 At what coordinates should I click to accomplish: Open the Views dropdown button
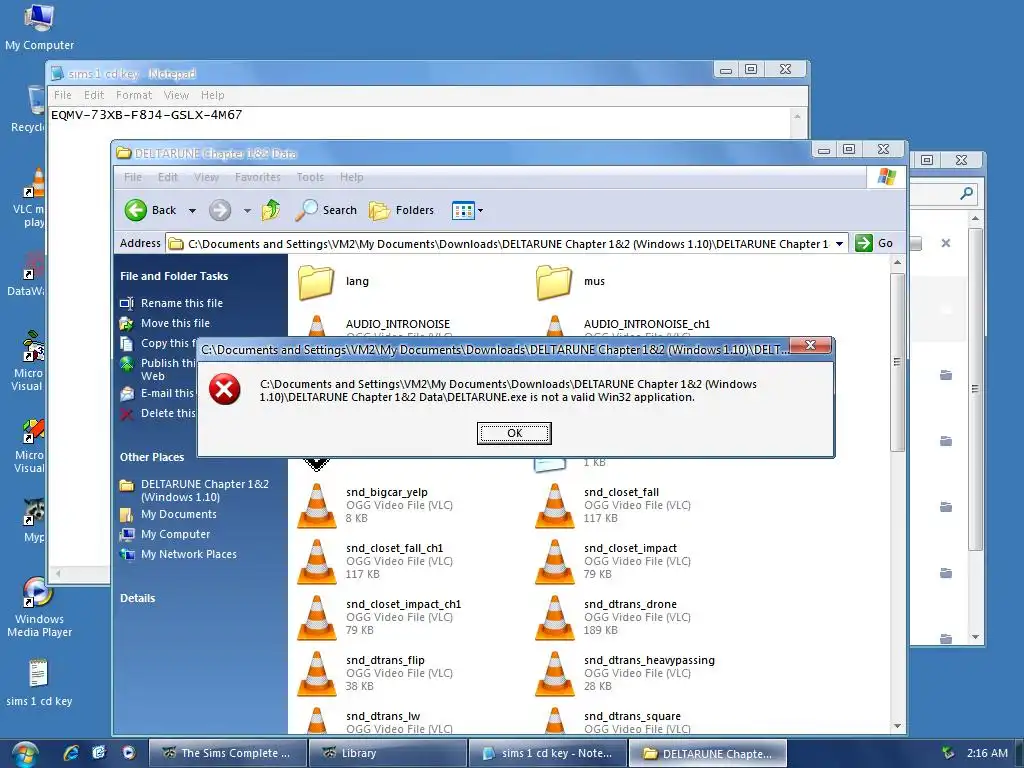pyautogui.click(x=468, y=210)
